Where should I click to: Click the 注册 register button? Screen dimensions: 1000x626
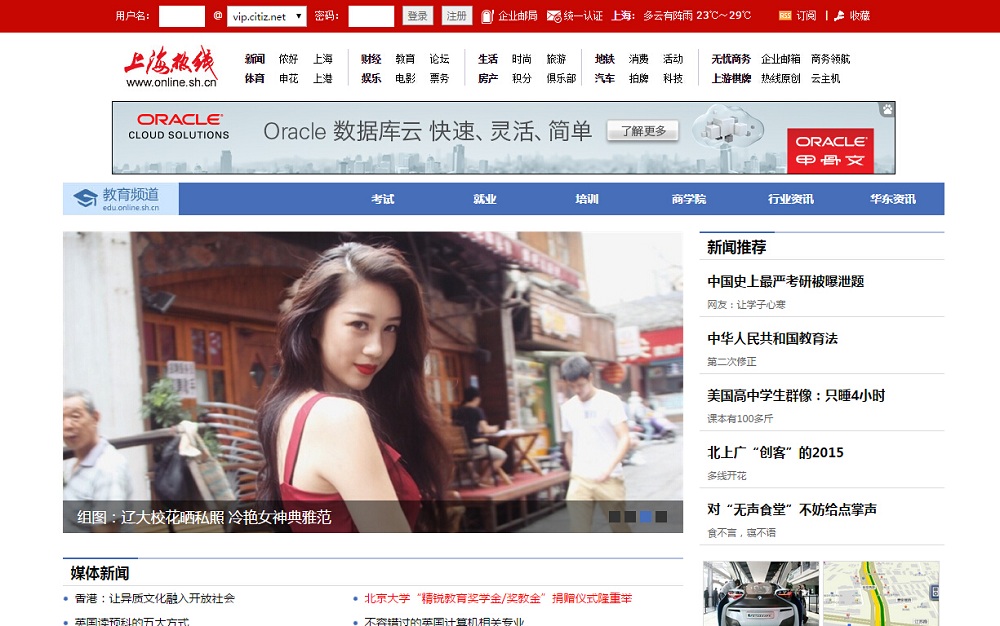(457, 16)
